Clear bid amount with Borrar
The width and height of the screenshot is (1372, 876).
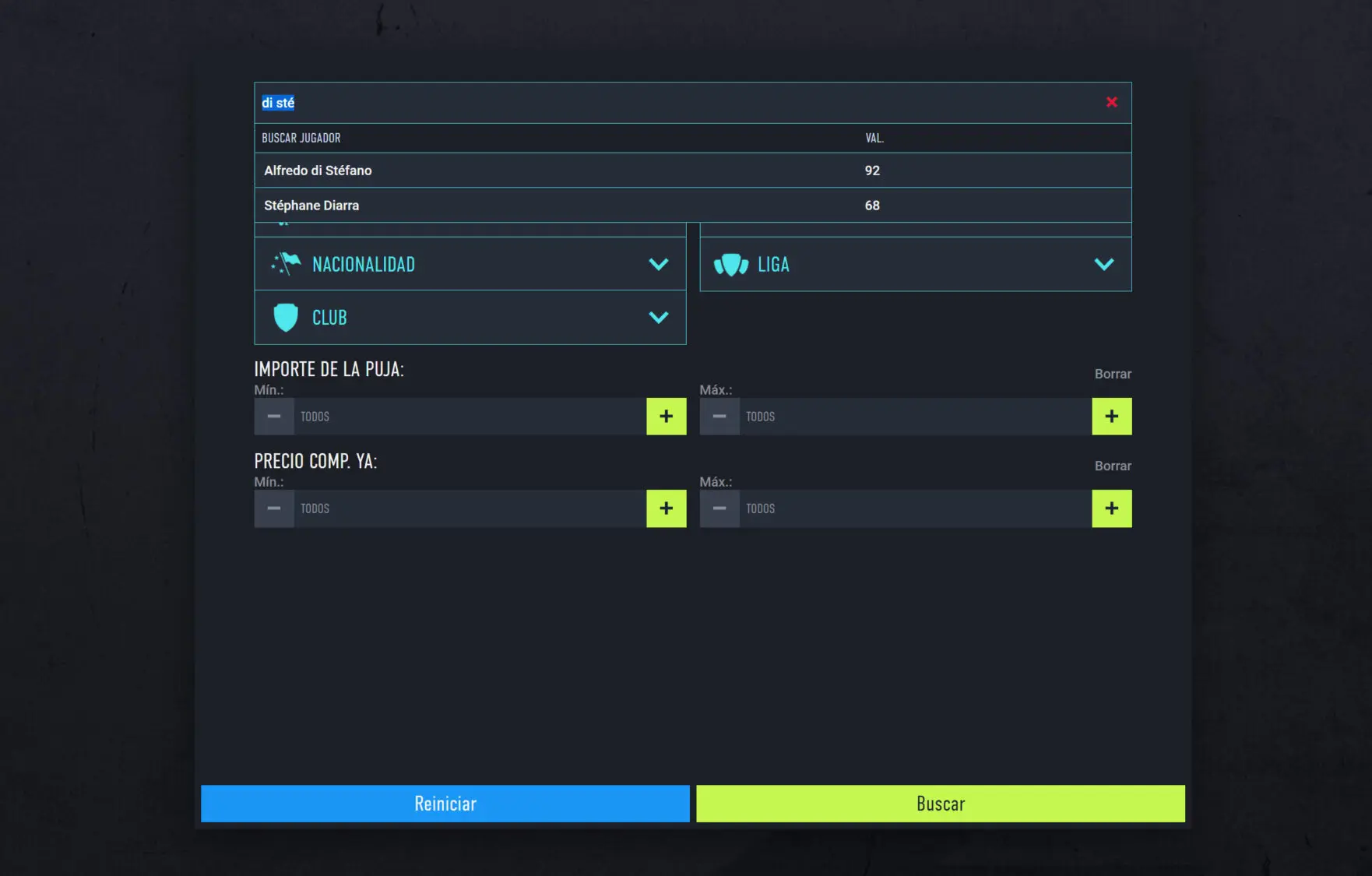pos(1113,374)
